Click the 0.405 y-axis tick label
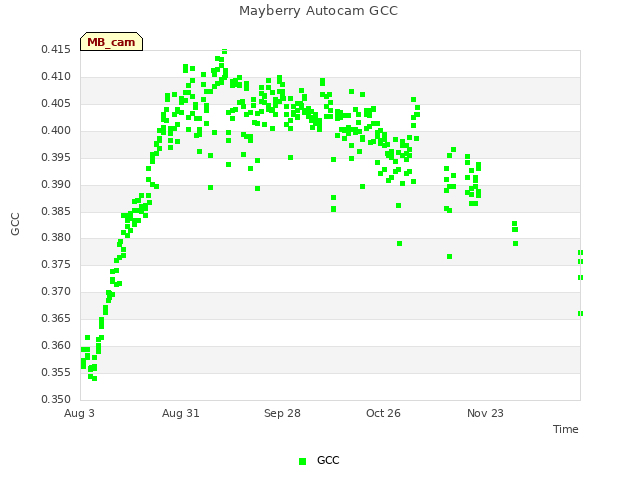This screenshot has height=480, width=640. pos(56,104)
